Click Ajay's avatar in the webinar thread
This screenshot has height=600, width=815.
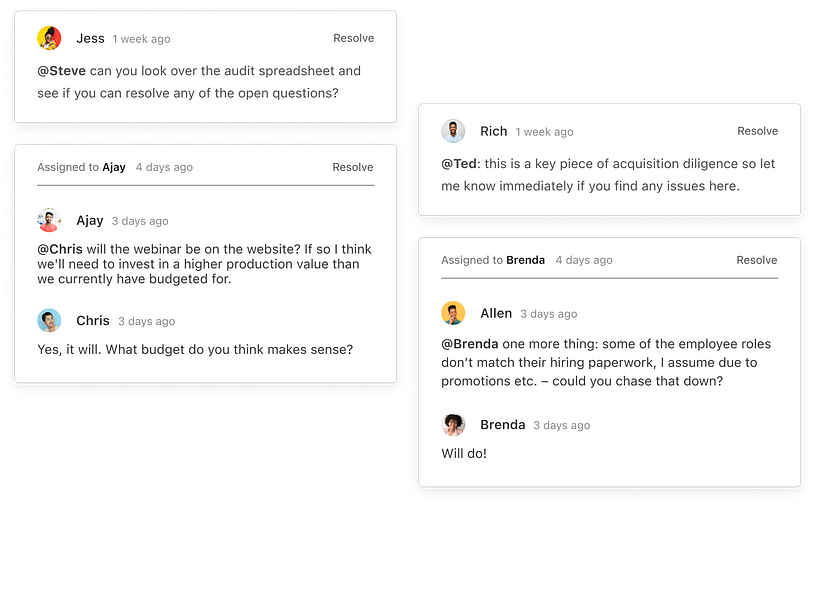49,220
